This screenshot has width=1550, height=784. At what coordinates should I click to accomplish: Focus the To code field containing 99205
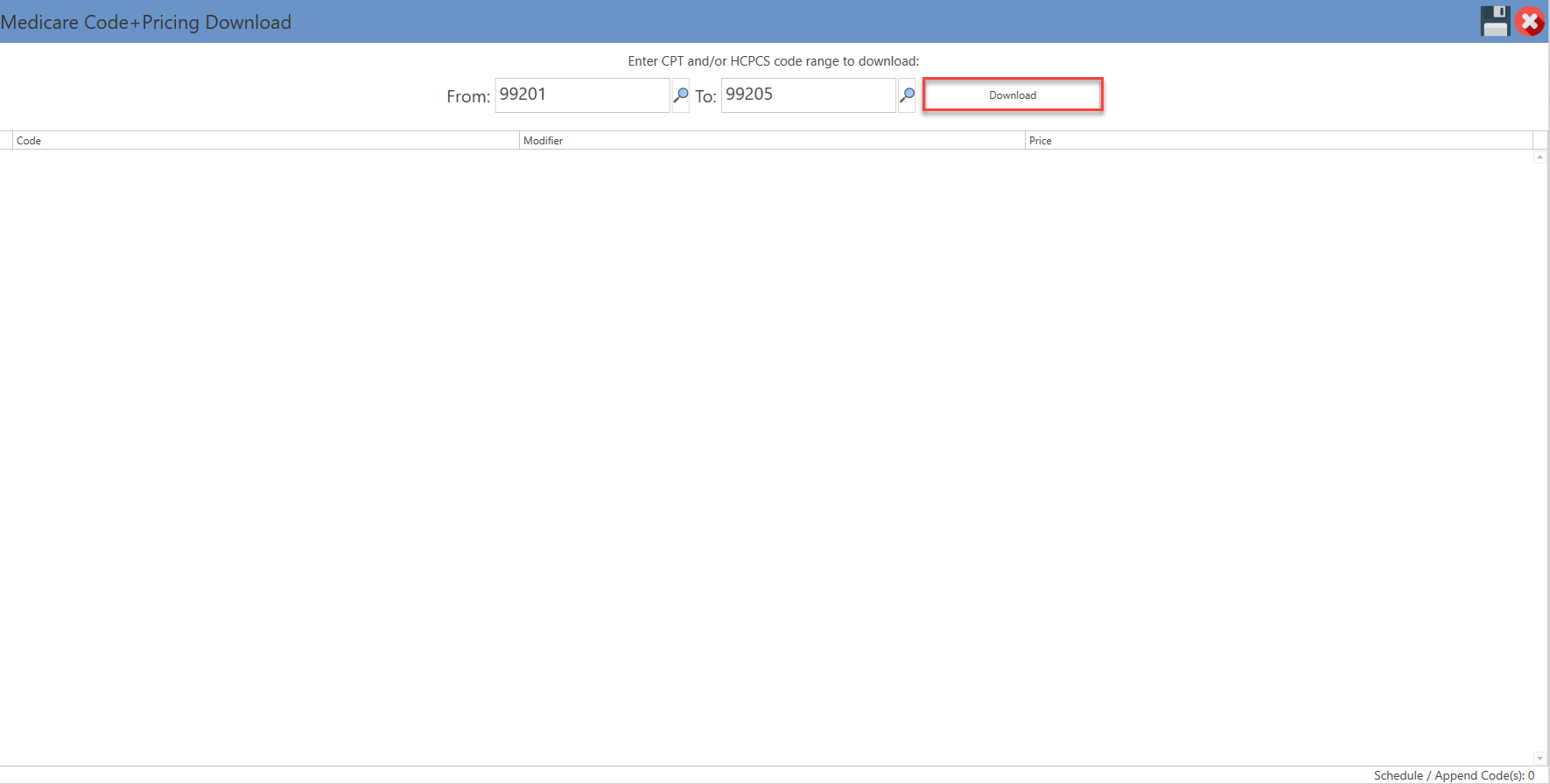point(808,94)
